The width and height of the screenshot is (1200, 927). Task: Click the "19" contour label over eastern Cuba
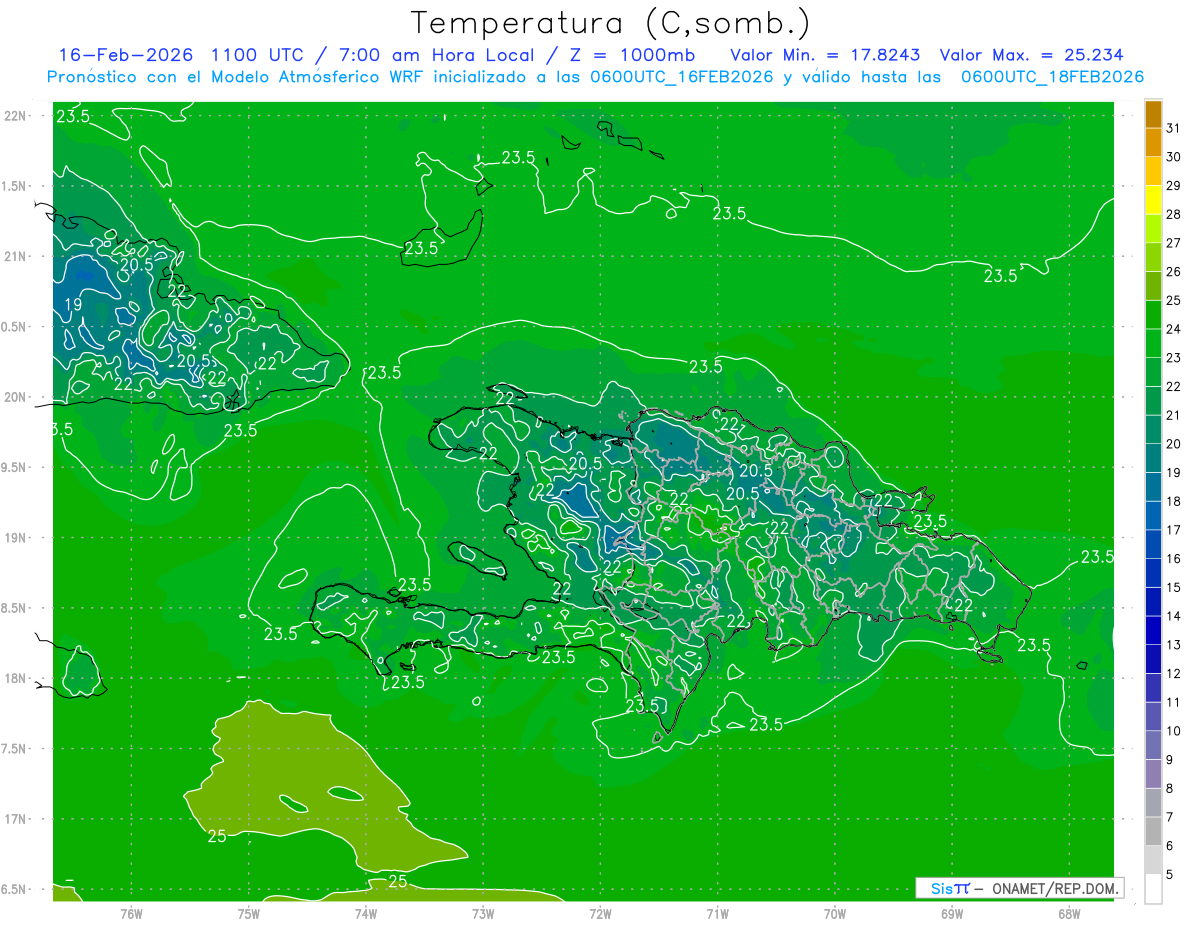[x=74, y=305]
